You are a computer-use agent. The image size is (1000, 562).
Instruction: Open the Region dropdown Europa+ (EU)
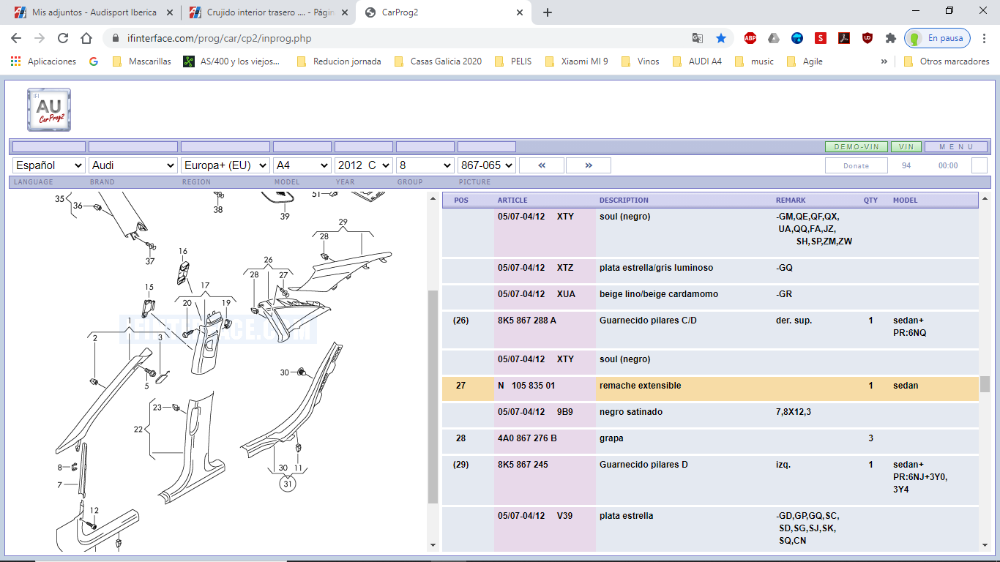[225, 165]
